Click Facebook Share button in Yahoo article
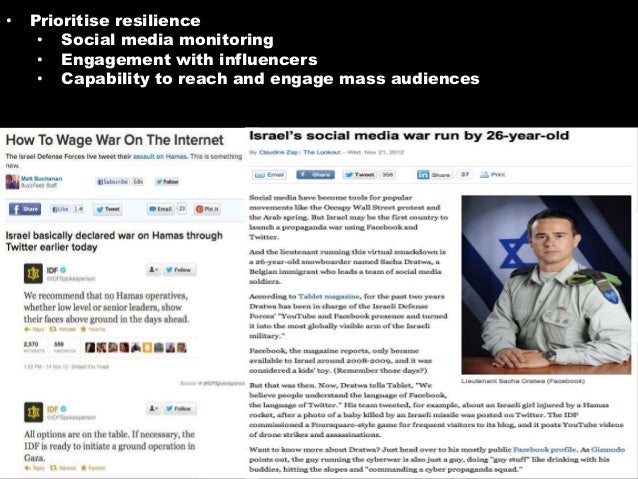638x479 pixels. tap(315, 175)
